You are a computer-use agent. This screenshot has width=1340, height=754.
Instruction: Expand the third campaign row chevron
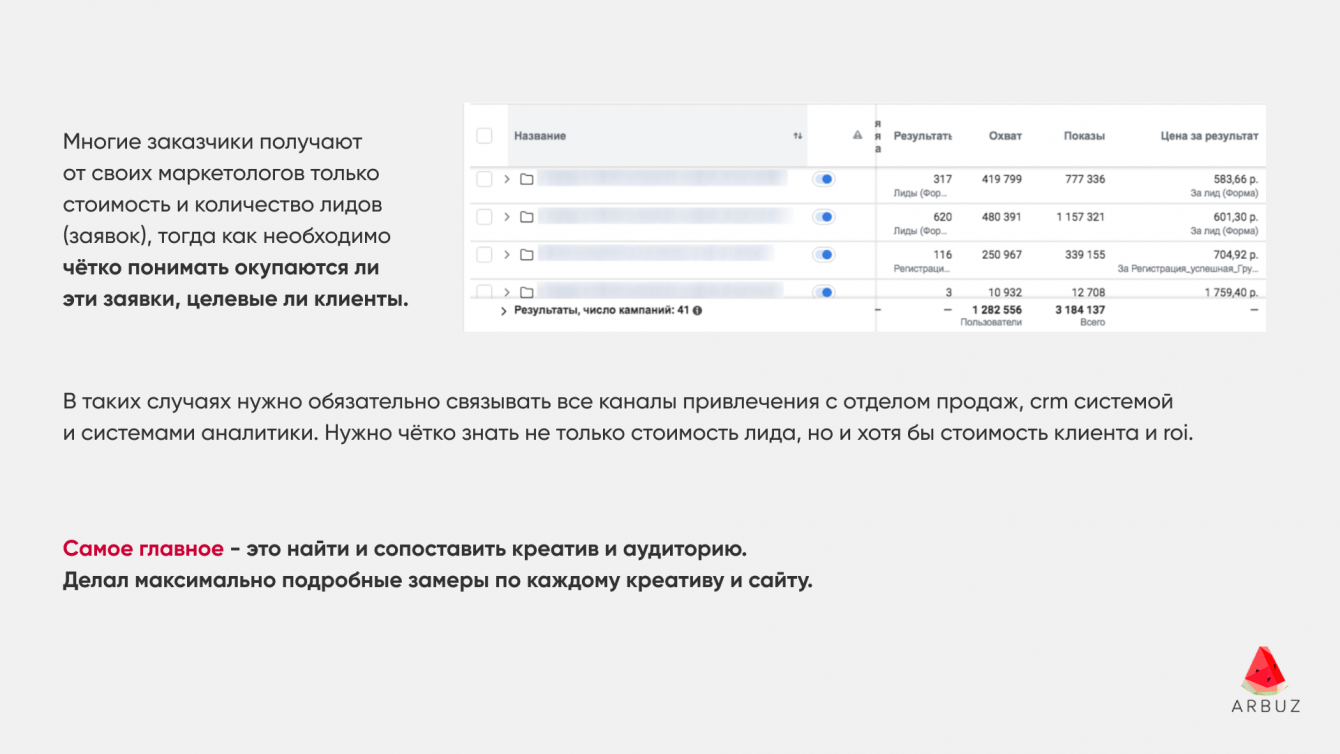click(x=507, y=255)
